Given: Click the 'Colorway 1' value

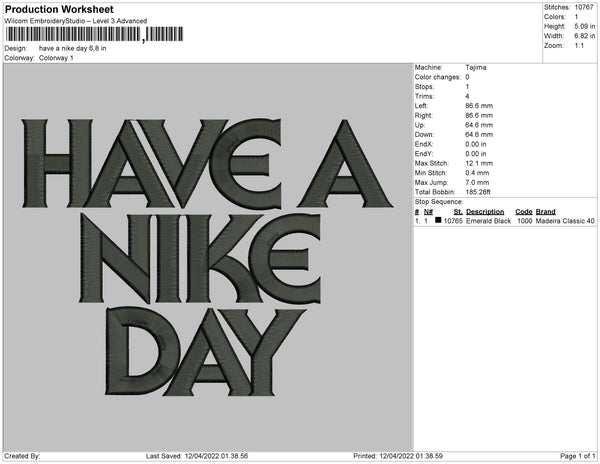Looking at the screenshot, I should [x=56, y=58].
